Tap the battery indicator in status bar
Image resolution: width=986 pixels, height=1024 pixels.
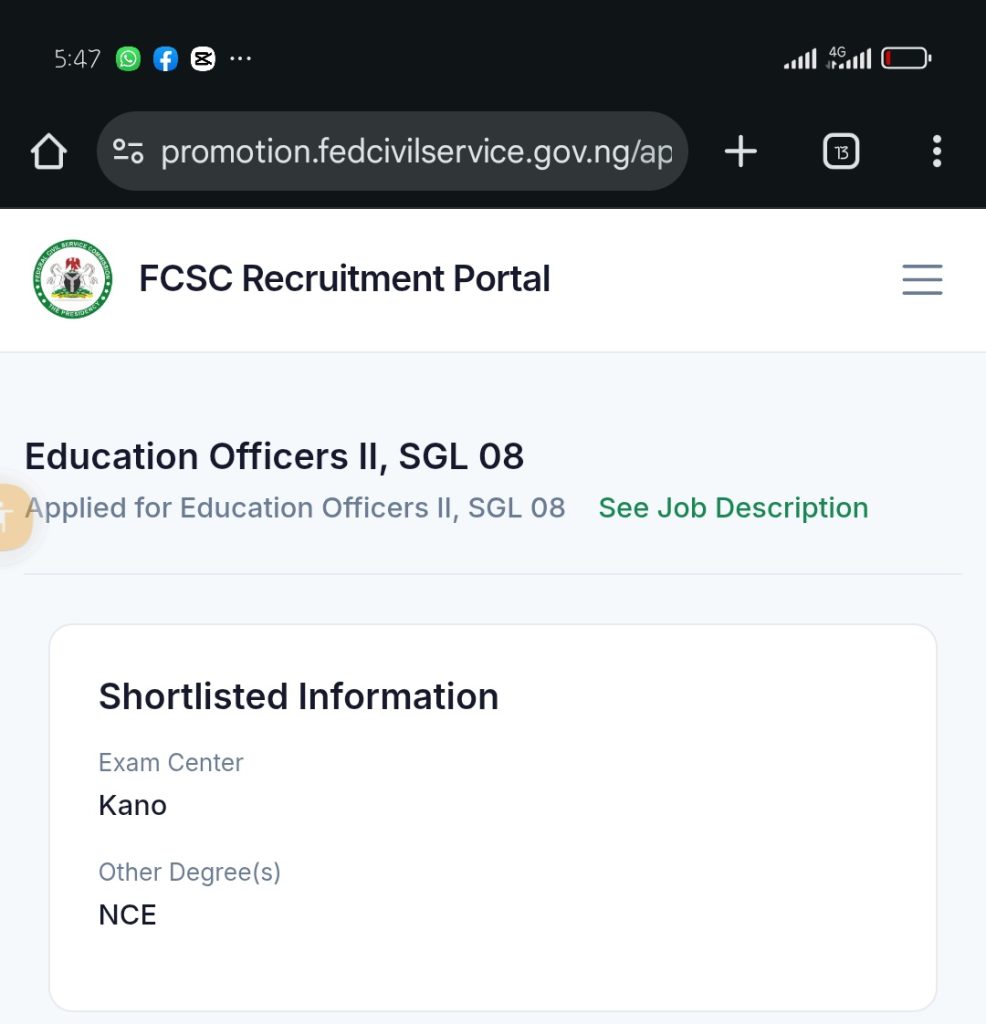[x=906, y=59]
